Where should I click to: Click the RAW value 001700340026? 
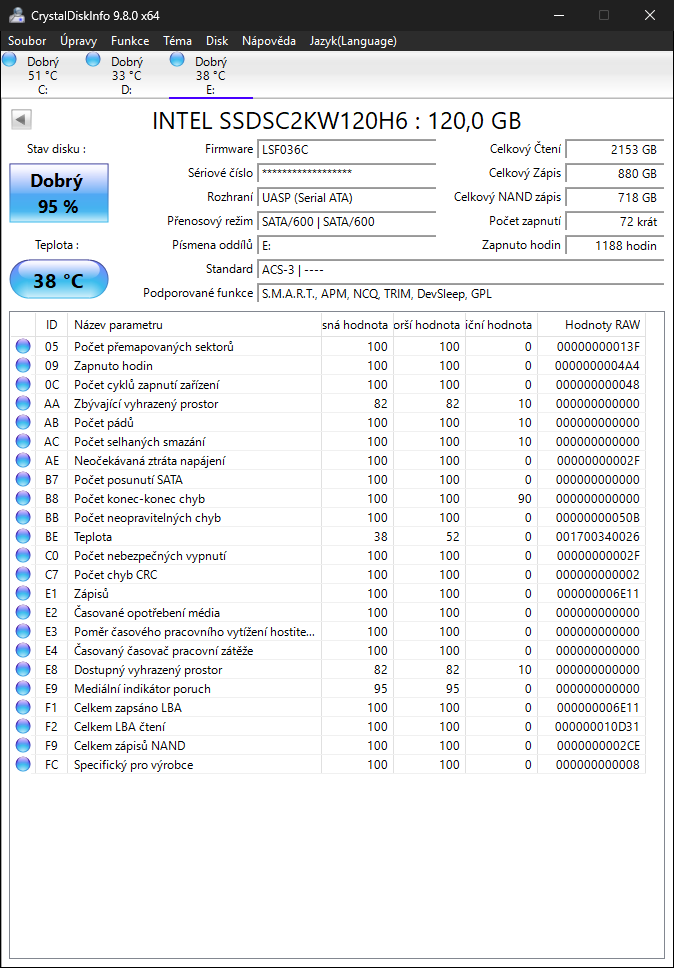coord(598,537)
